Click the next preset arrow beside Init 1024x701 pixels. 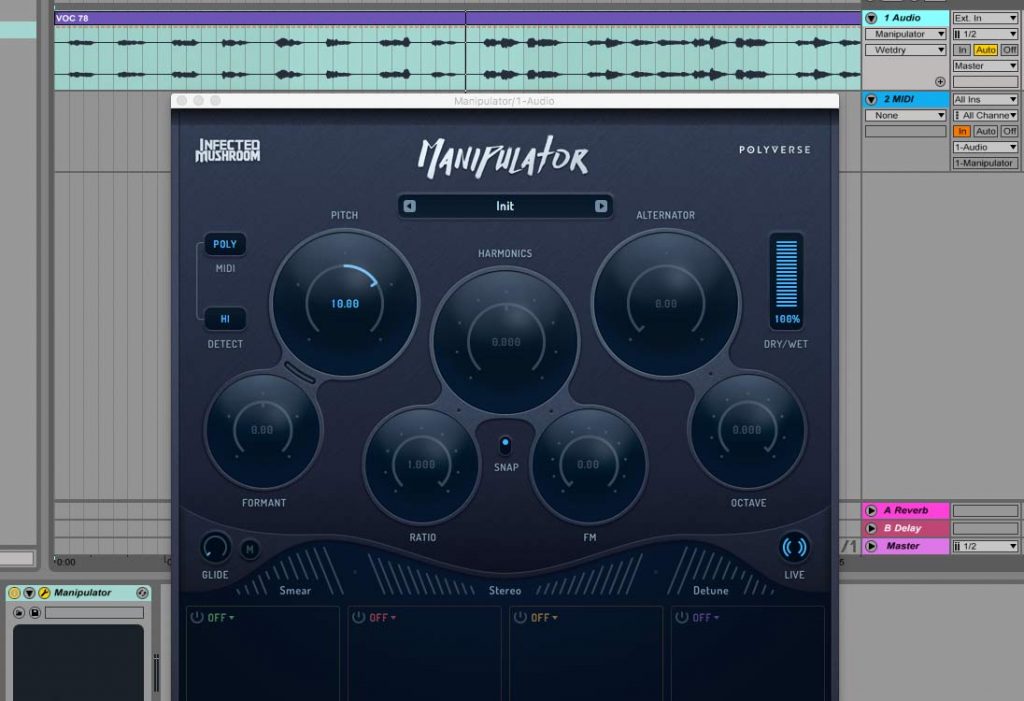[601, 206]
